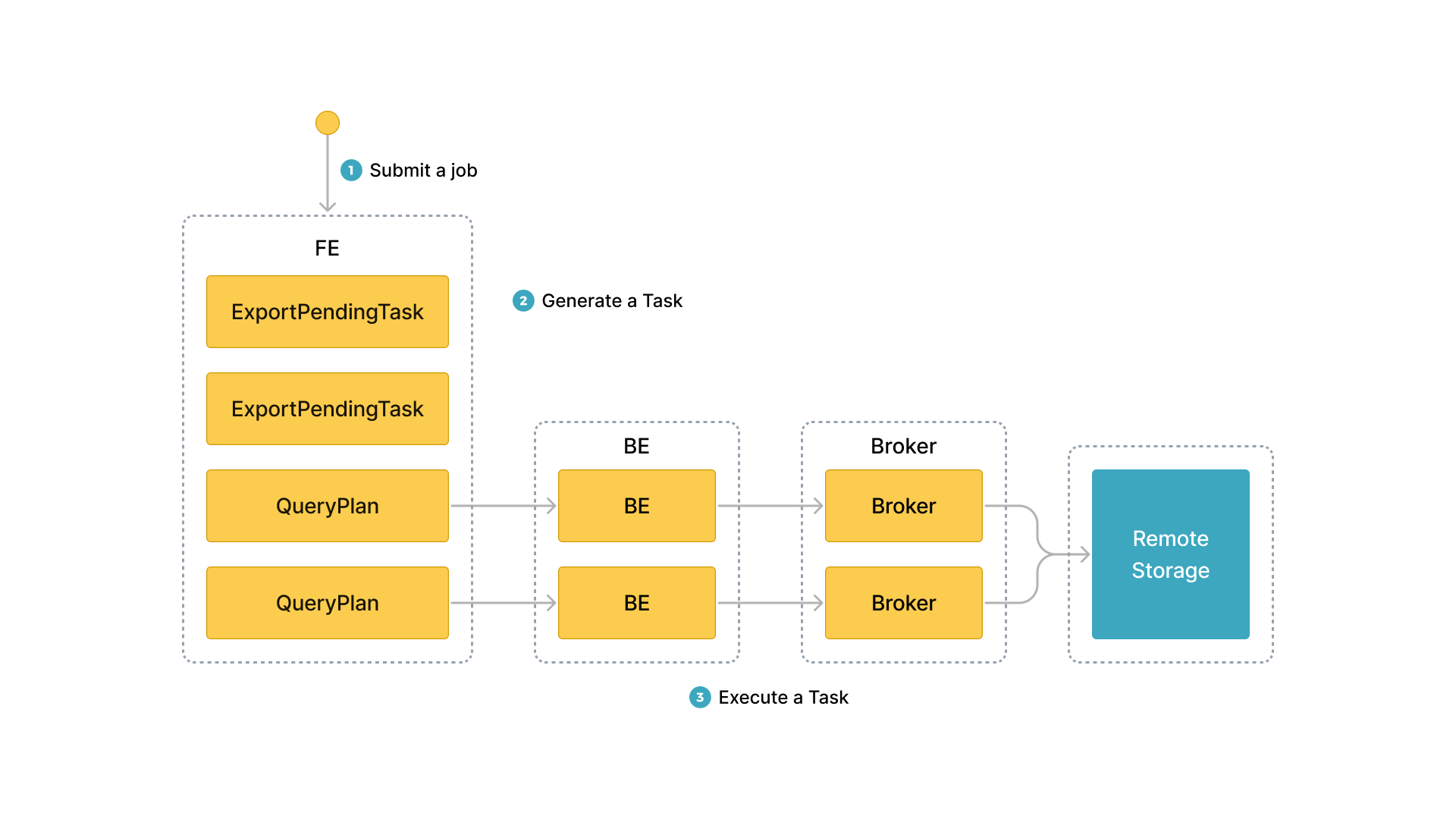Viewport: 1456px width, 819px height.
Task: Click the FE group title
Action: [x=328, y=248]
